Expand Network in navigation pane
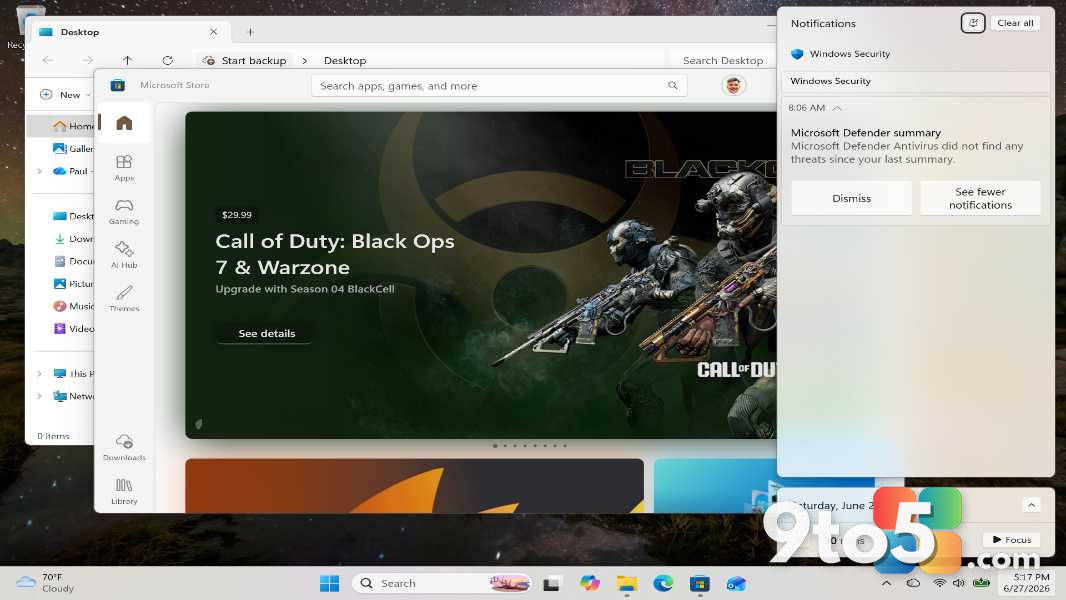The width and height of the screenshot is (1066, 600). coord(39,396)
